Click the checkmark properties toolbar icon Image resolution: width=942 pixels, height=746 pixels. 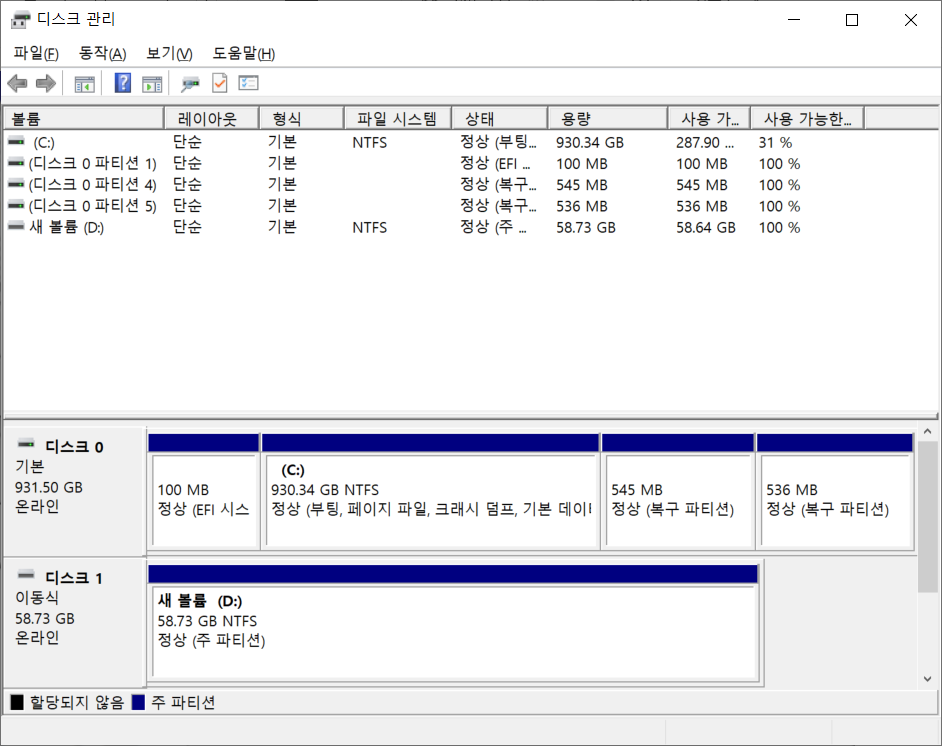[x=219, y=83]
